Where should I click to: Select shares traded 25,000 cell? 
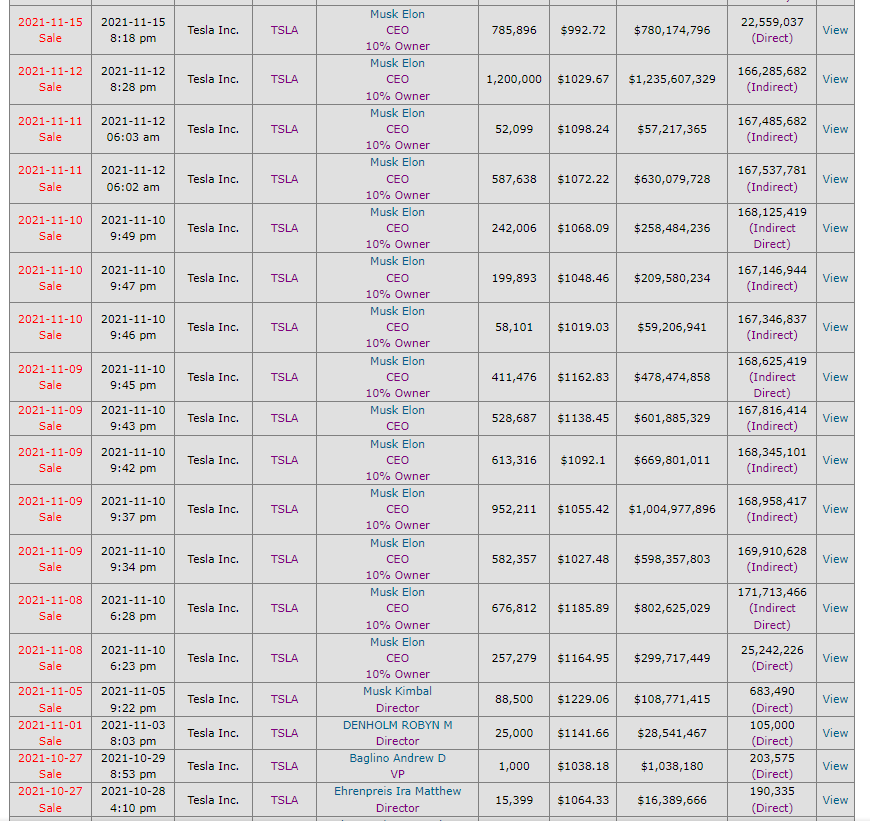click(x=514, y=733)
